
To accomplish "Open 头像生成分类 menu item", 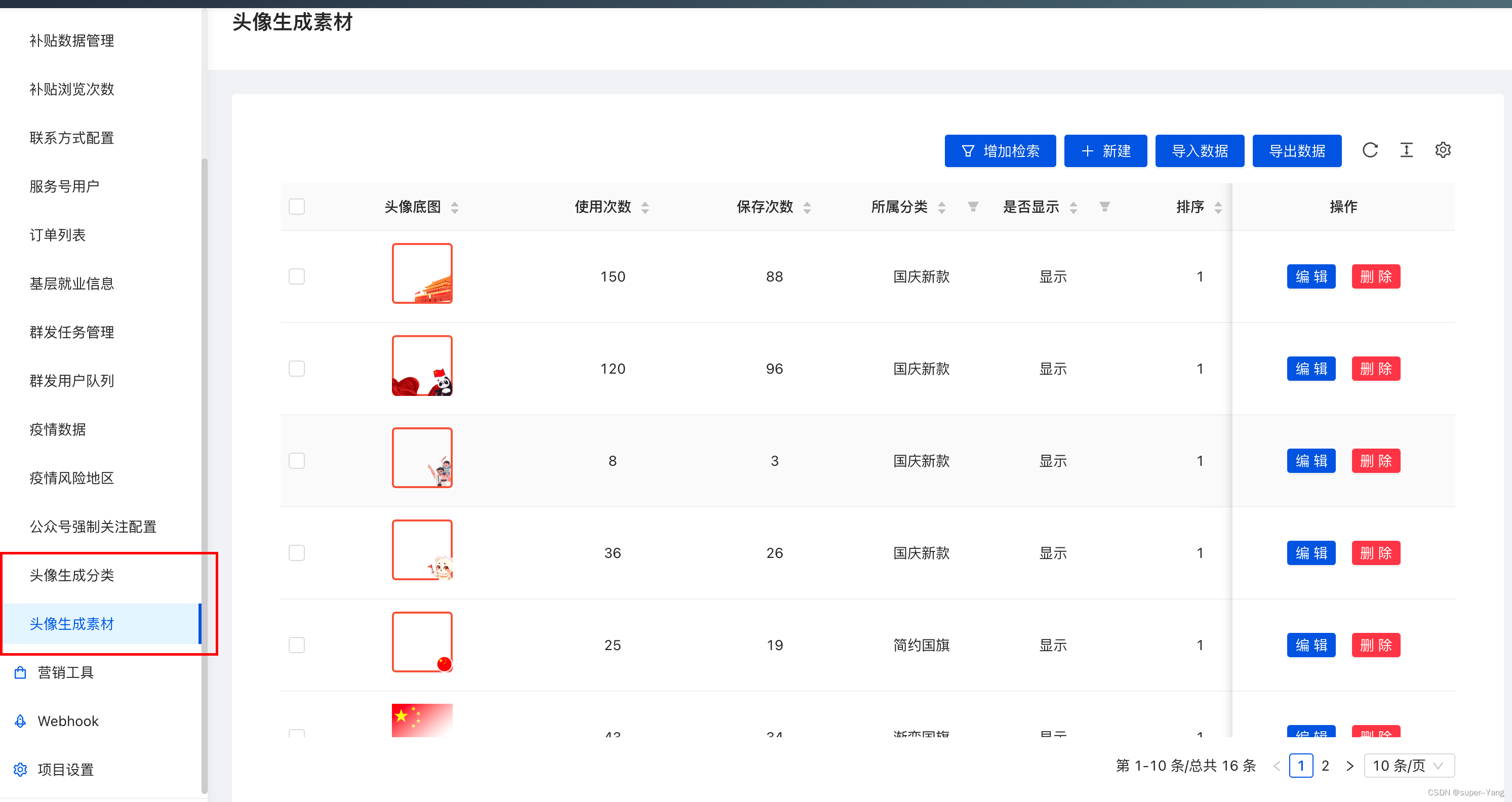I will coord(71,576).
